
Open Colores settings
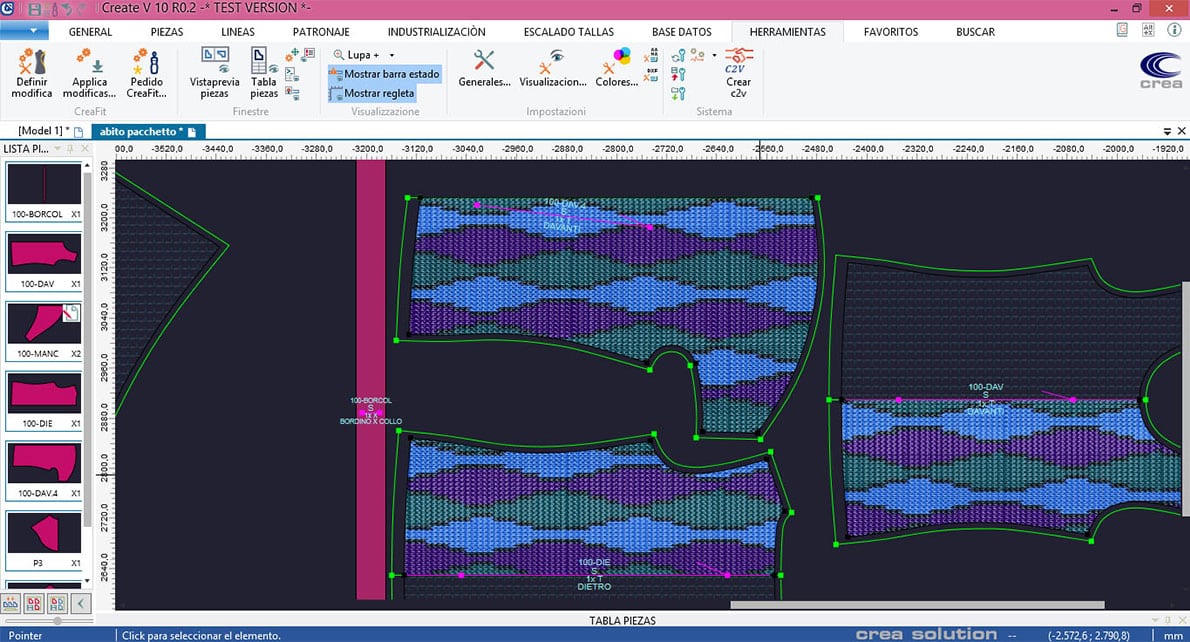click(x=616, y=68)
